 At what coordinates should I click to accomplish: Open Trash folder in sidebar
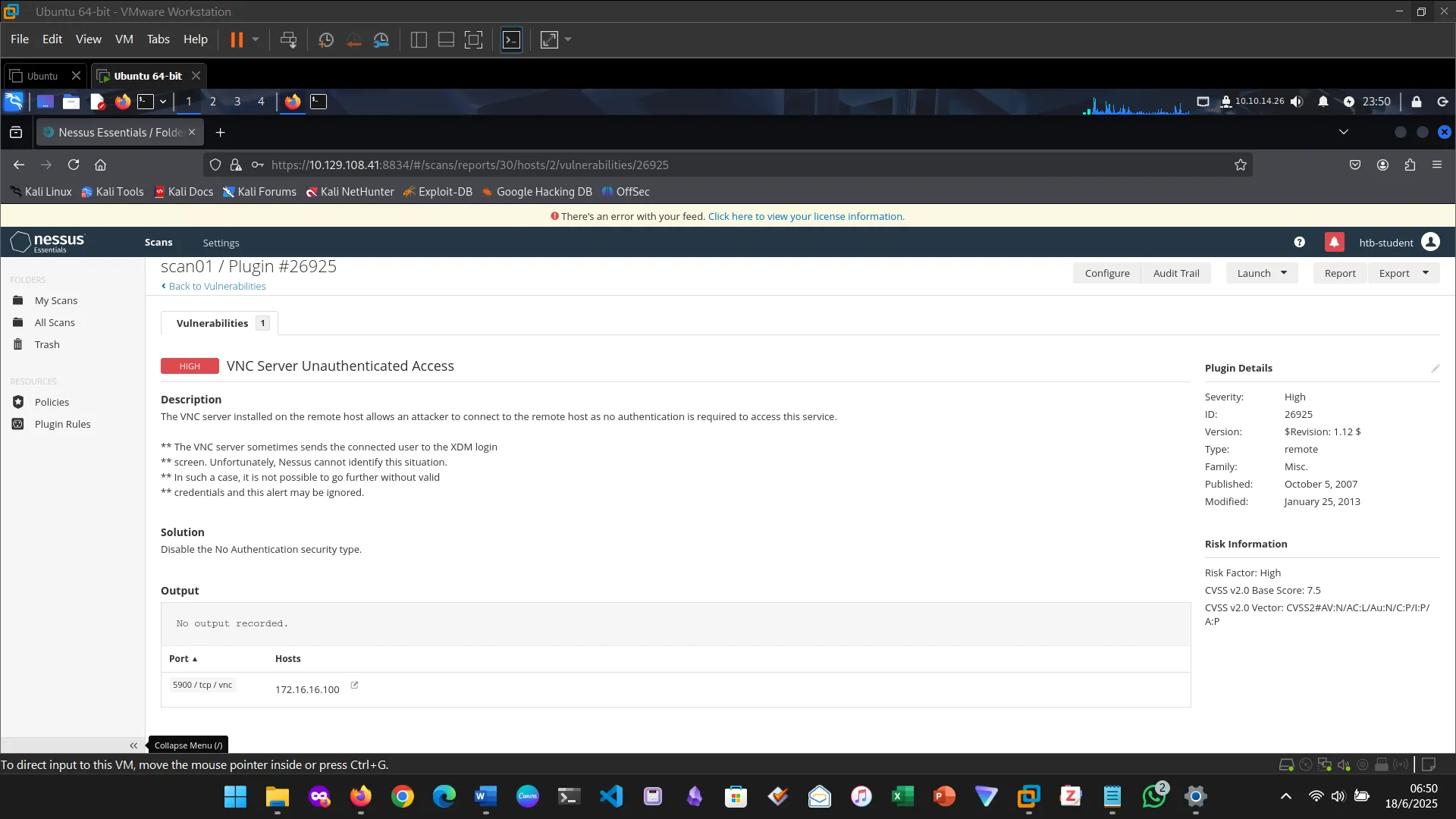click(47, 344)
